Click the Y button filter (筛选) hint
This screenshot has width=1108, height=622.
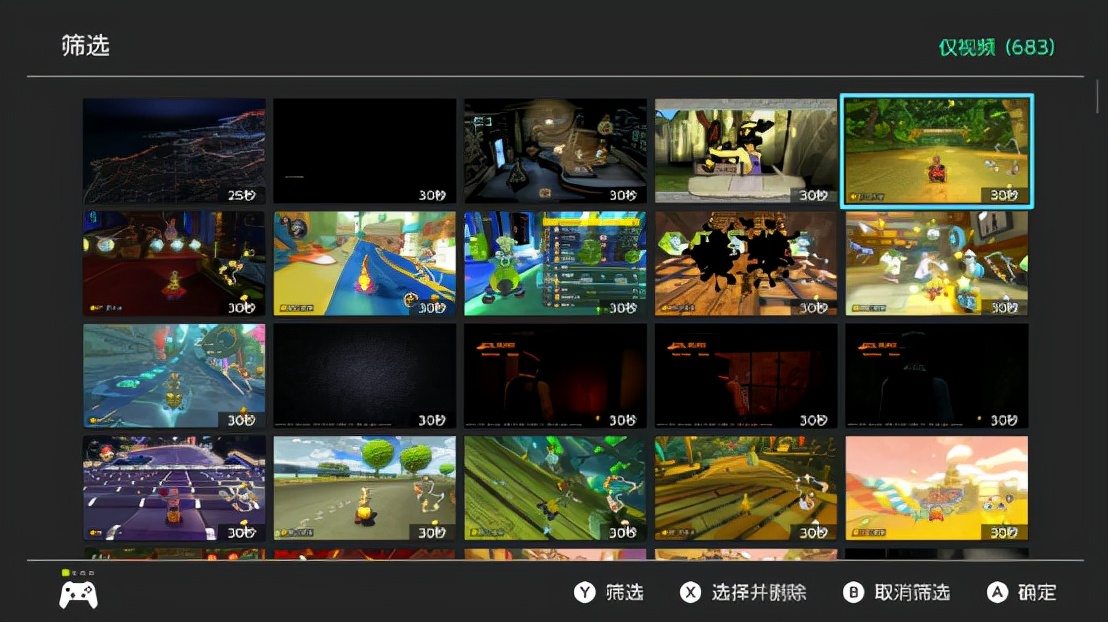(x=609, y=592)
